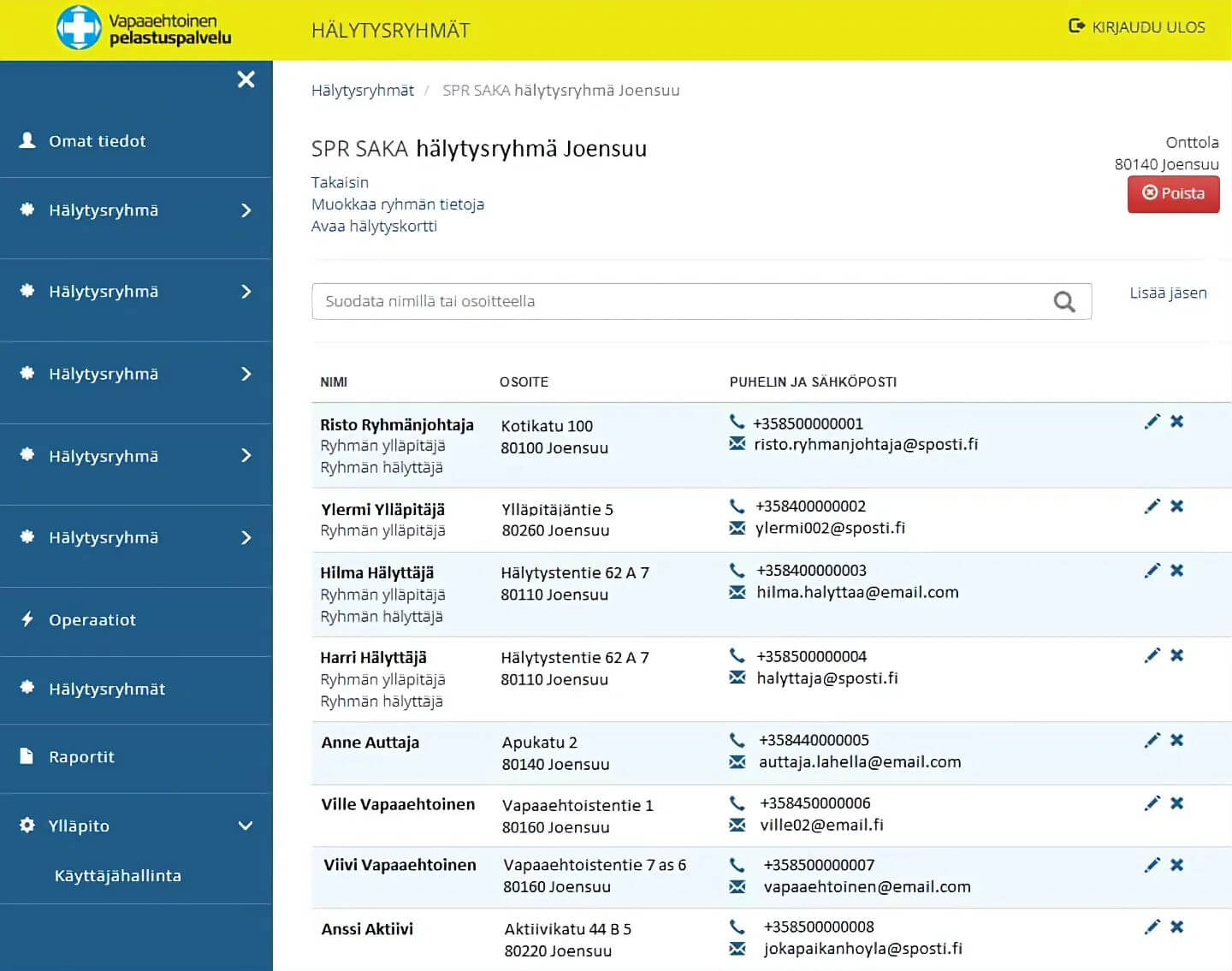Select Operaatiot in the sidebar menu
The height and width of the screenshot is (971, 1232).
92,620
